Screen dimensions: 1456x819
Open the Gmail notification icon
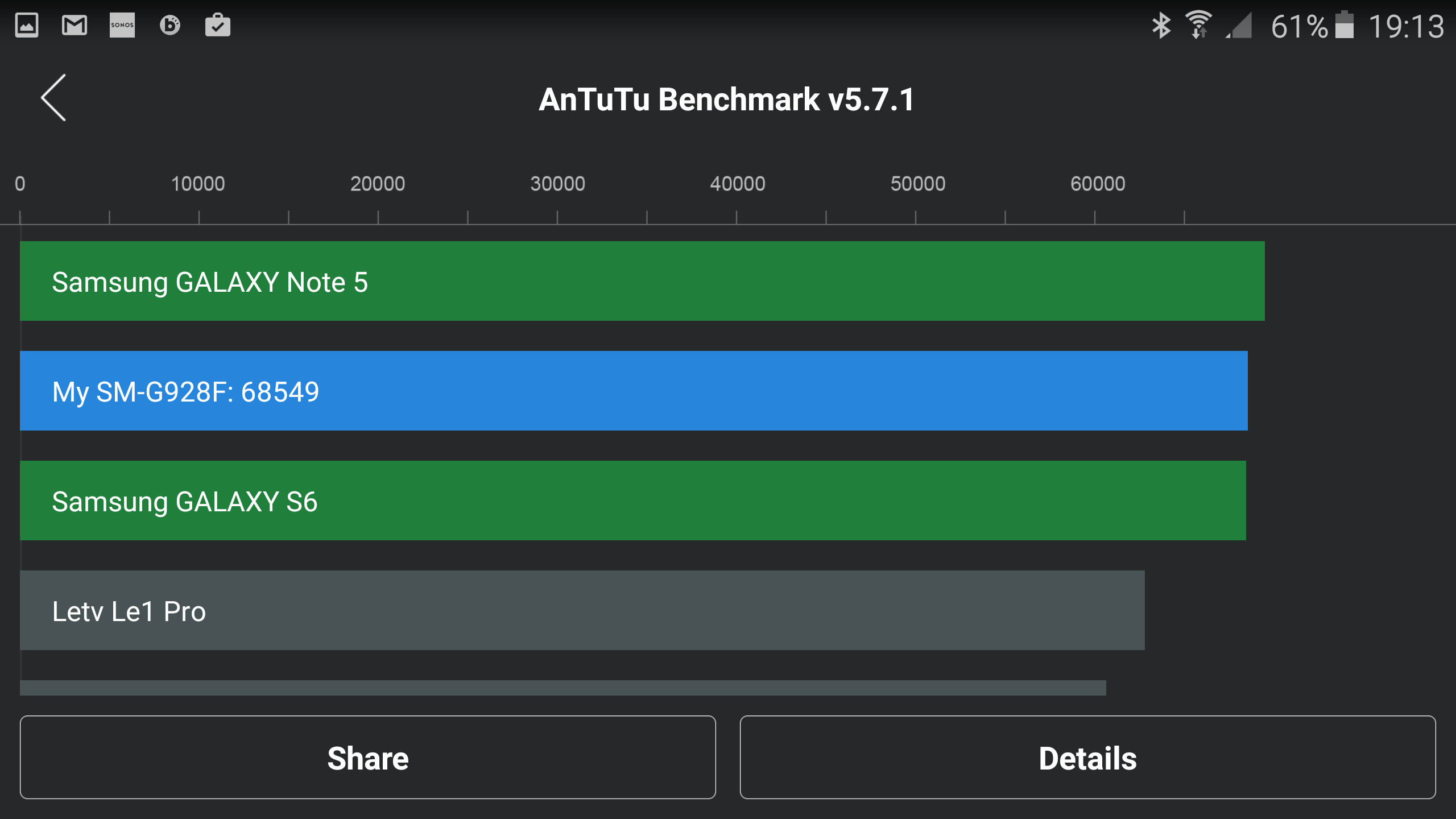click(x=75, y=25)
